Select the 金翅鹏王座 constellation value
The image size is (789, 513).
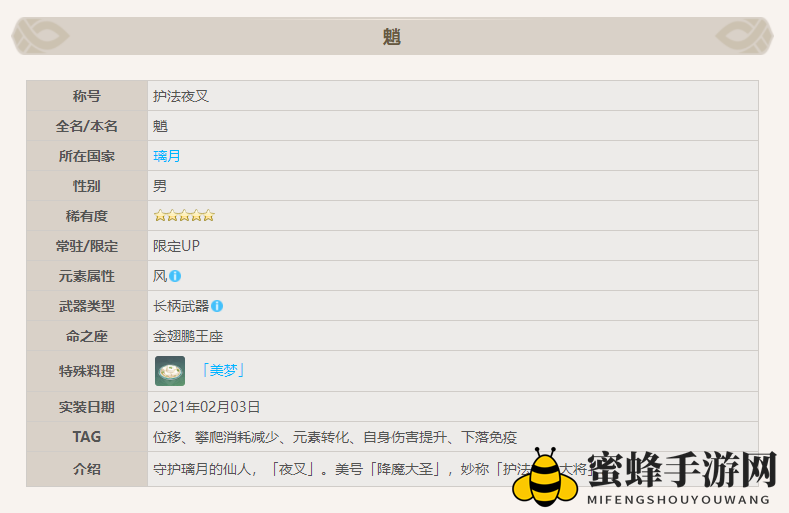(x=188, y=336)
